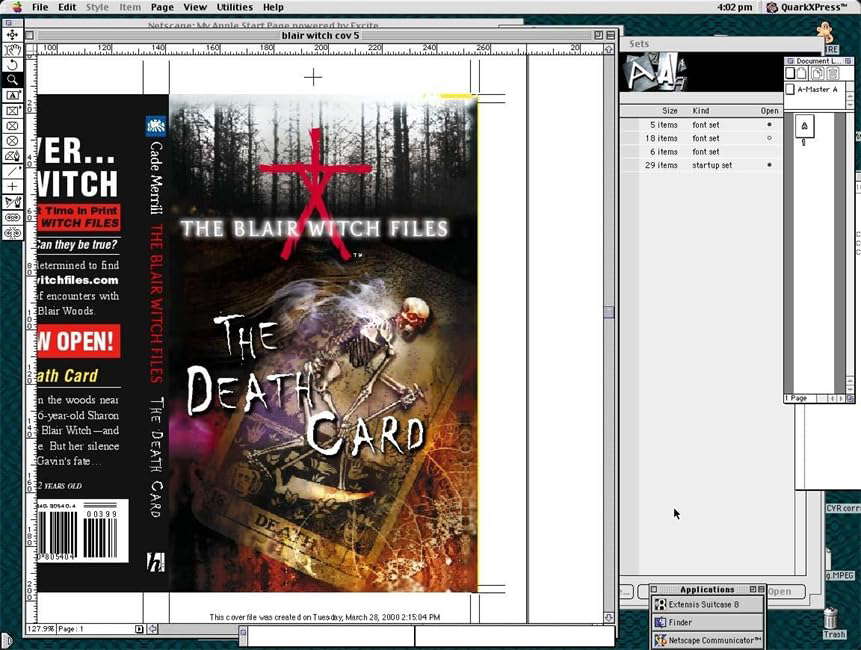Click the Sets window title
The image size is (861, 650).
[x=639, y=43]
